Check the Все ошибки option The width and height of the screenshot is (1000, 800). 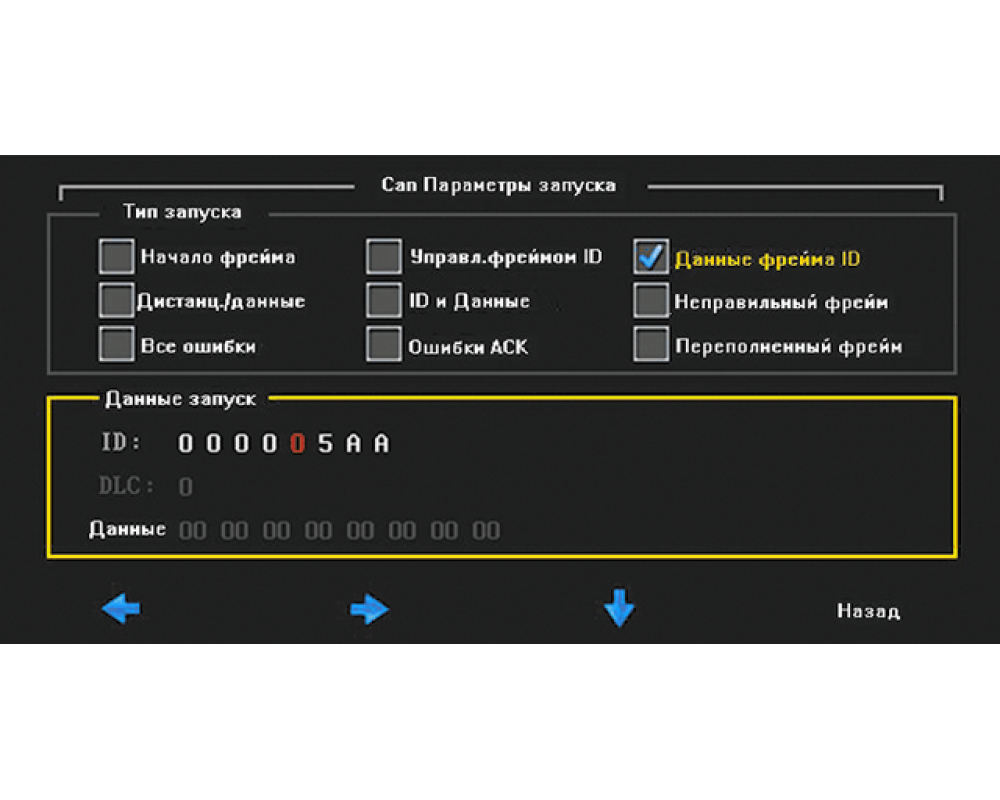tap(117, 344)
